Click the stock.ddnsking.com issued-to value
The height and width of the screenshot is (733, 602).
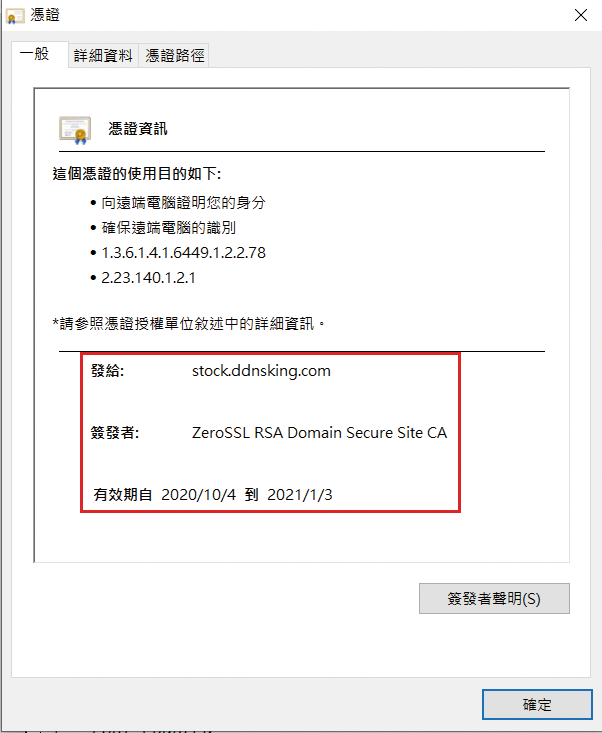click(261, 371)
